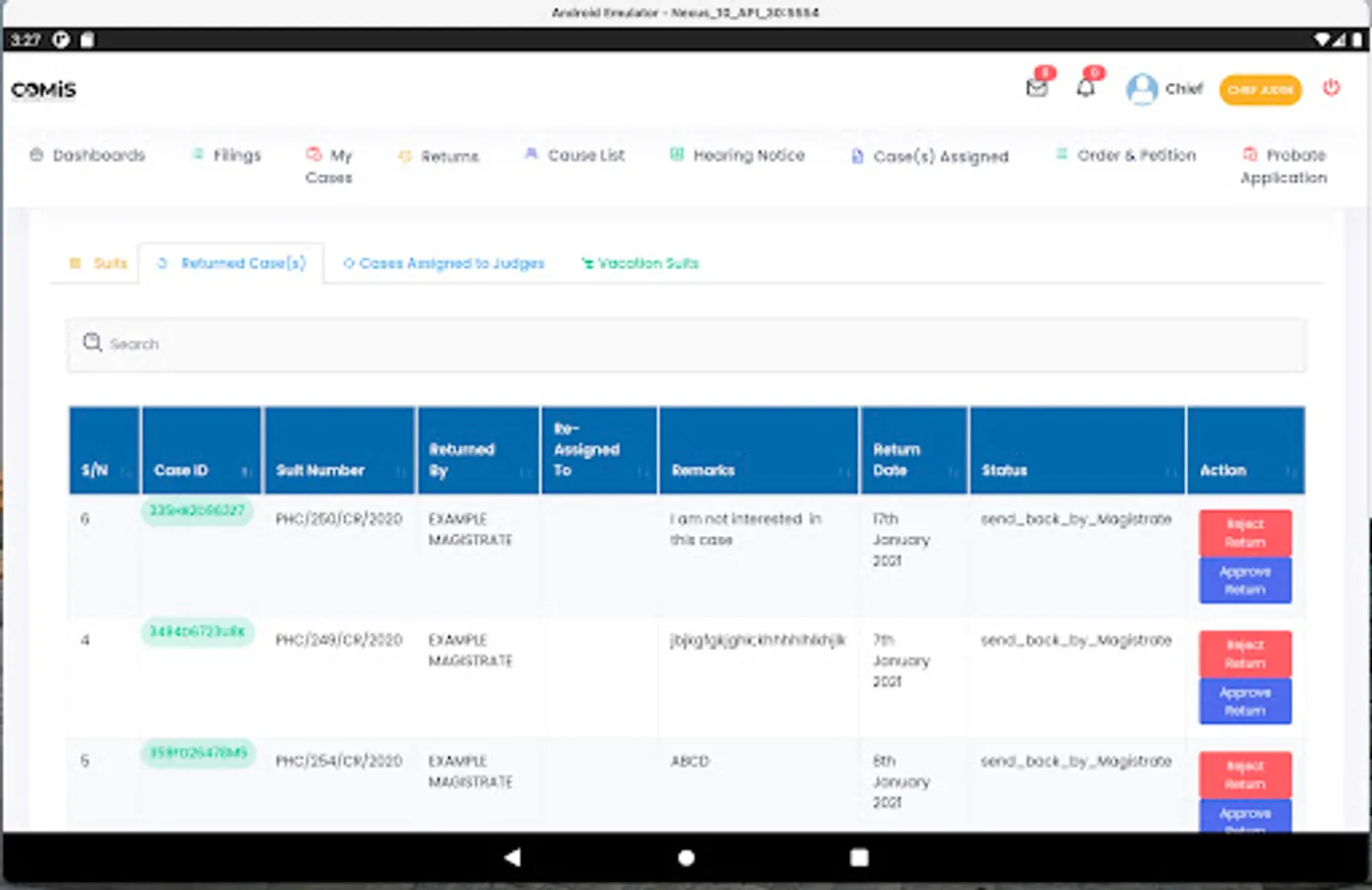Sort the table by Suit Number header
This screenshot has height=890, width=1372.
click(x=339, y=450)
